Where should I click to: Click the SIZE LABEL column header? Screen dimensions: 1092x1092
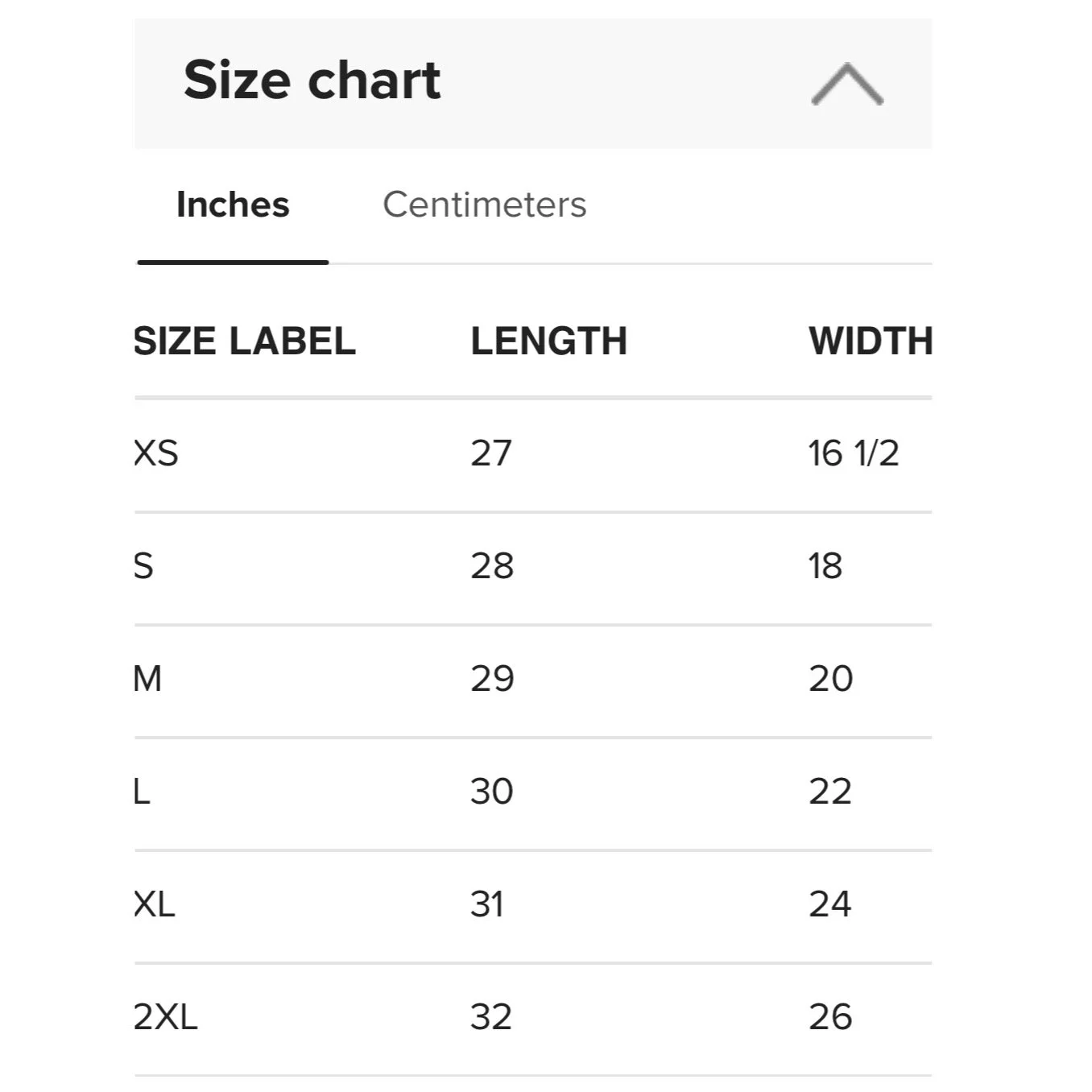(x=244, y=341)
